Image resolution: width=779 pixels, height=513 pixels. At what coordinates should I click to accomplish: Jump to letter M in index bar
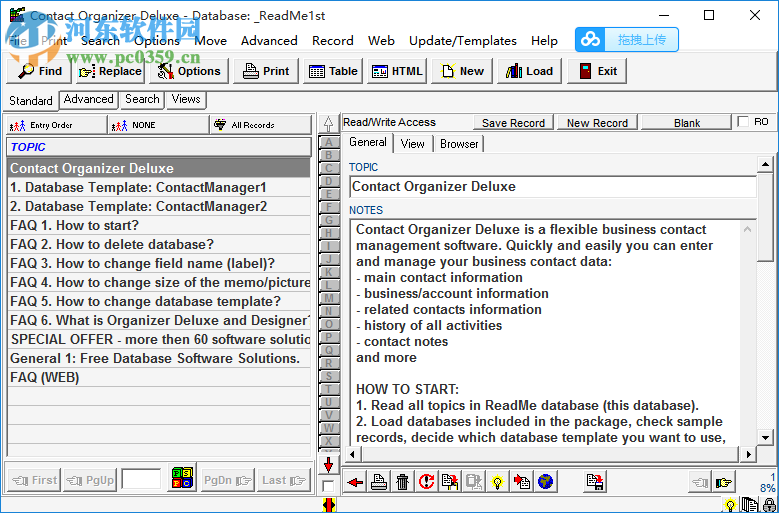click(x=328, y=298)
